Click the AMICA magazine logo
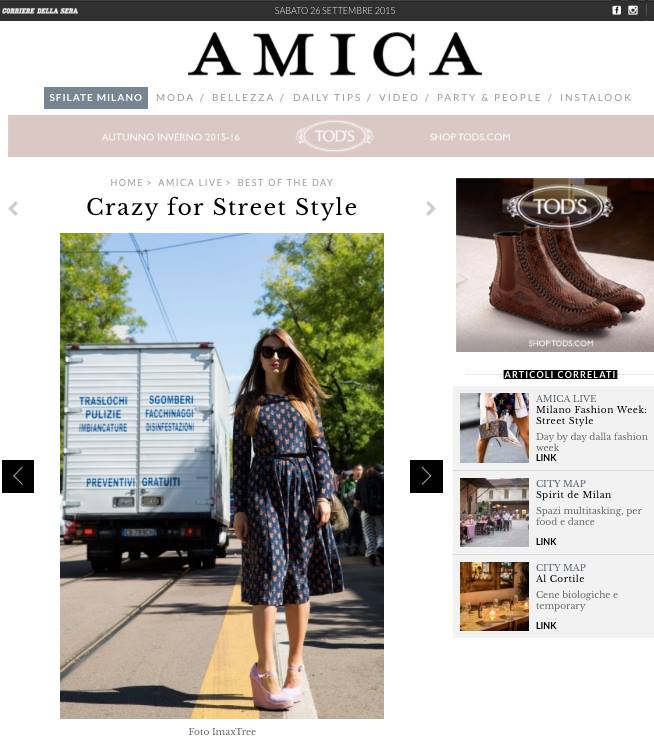This screenshot has width=654, height=747. tap(335, 54)
